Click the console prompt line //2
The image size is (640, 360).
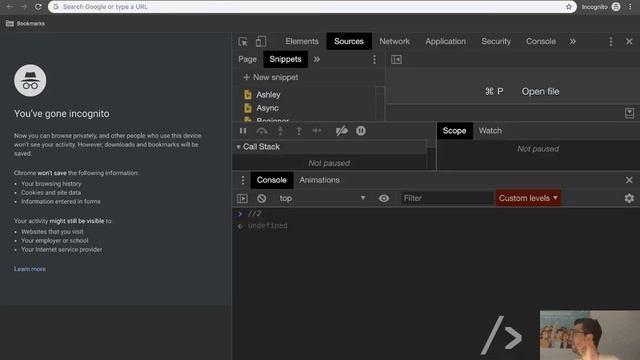[255, 214]
